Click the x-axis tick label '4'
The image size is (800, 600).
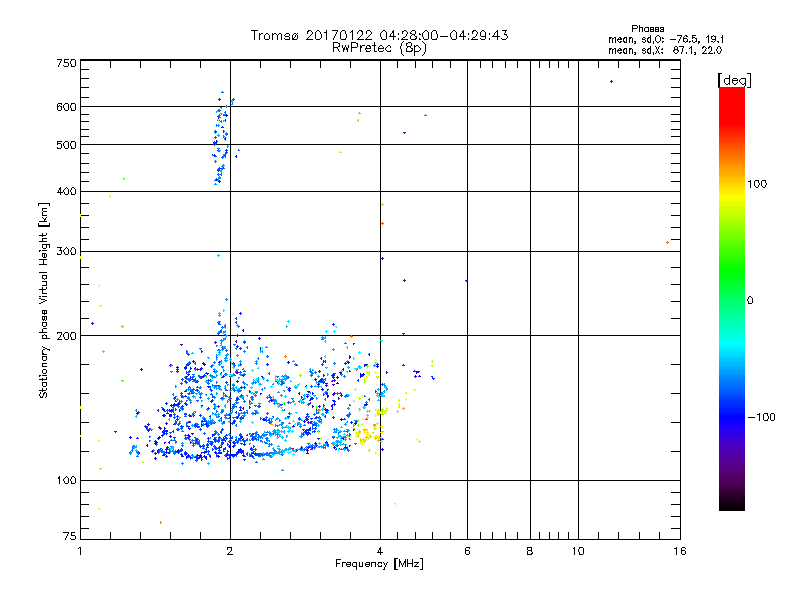(380, 551)
